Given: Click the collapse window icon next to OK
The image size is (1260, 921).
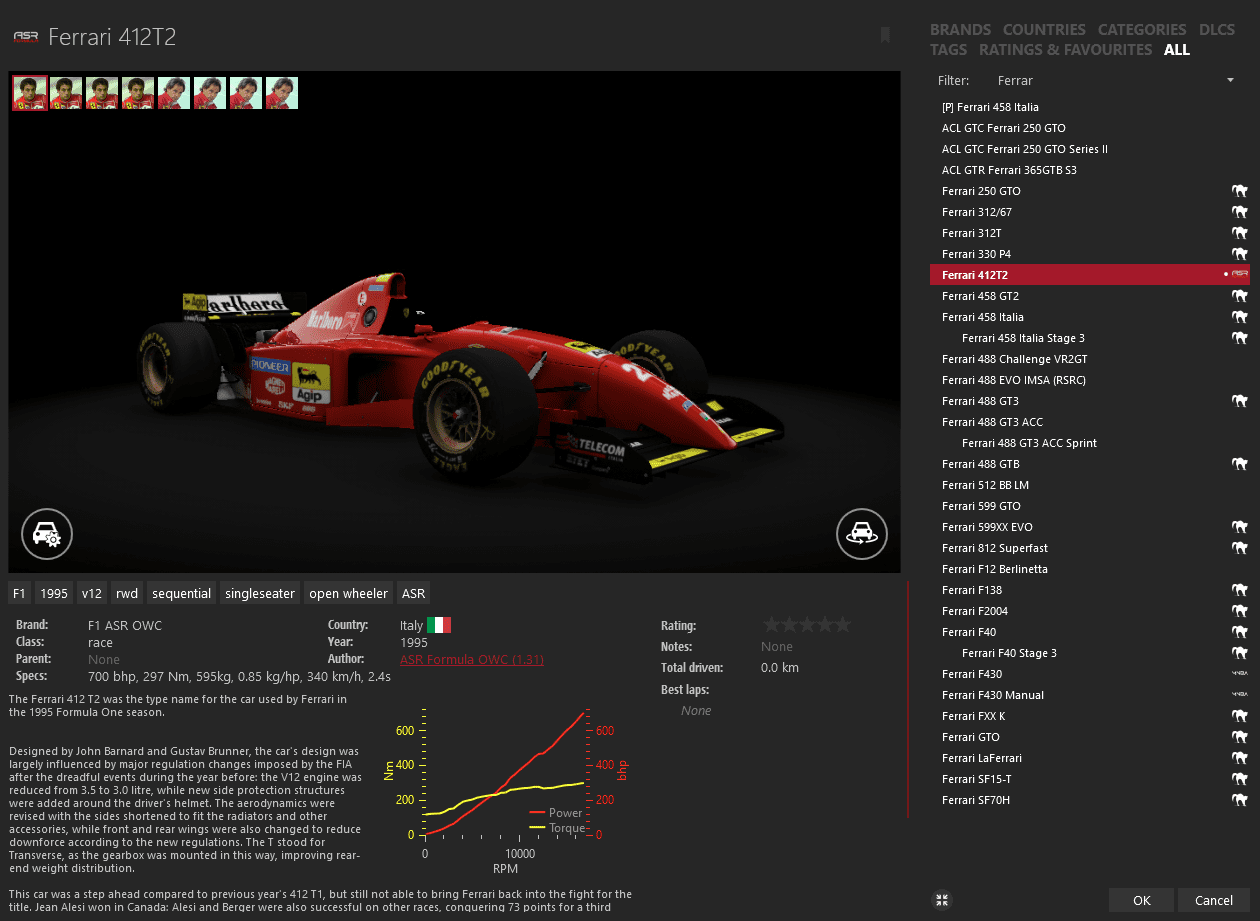Looking at the screenshot, I should pos(941,900).
